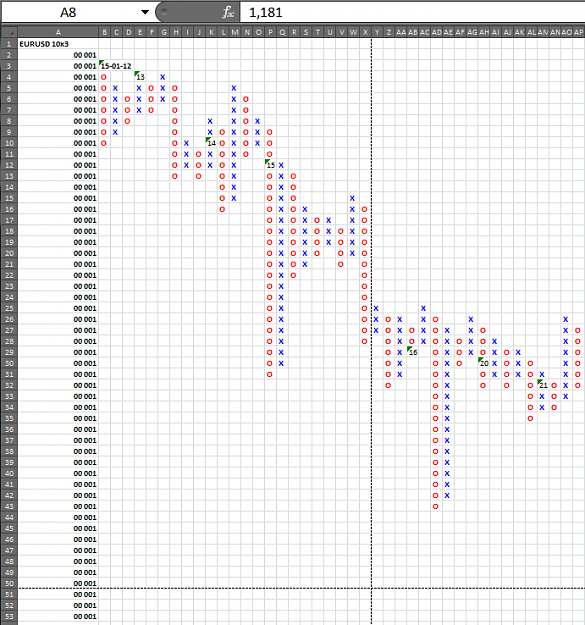Click the red O in row 16 column L

click(x=222, y=209)
